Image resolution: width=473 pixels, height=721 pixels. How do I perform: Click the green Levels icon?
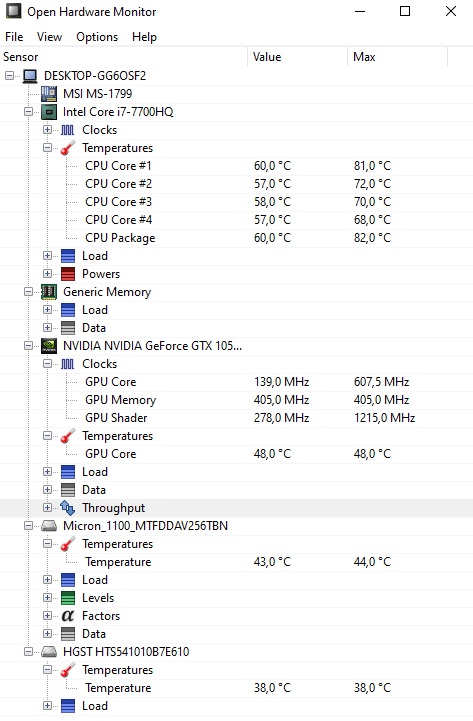[68, 598]
